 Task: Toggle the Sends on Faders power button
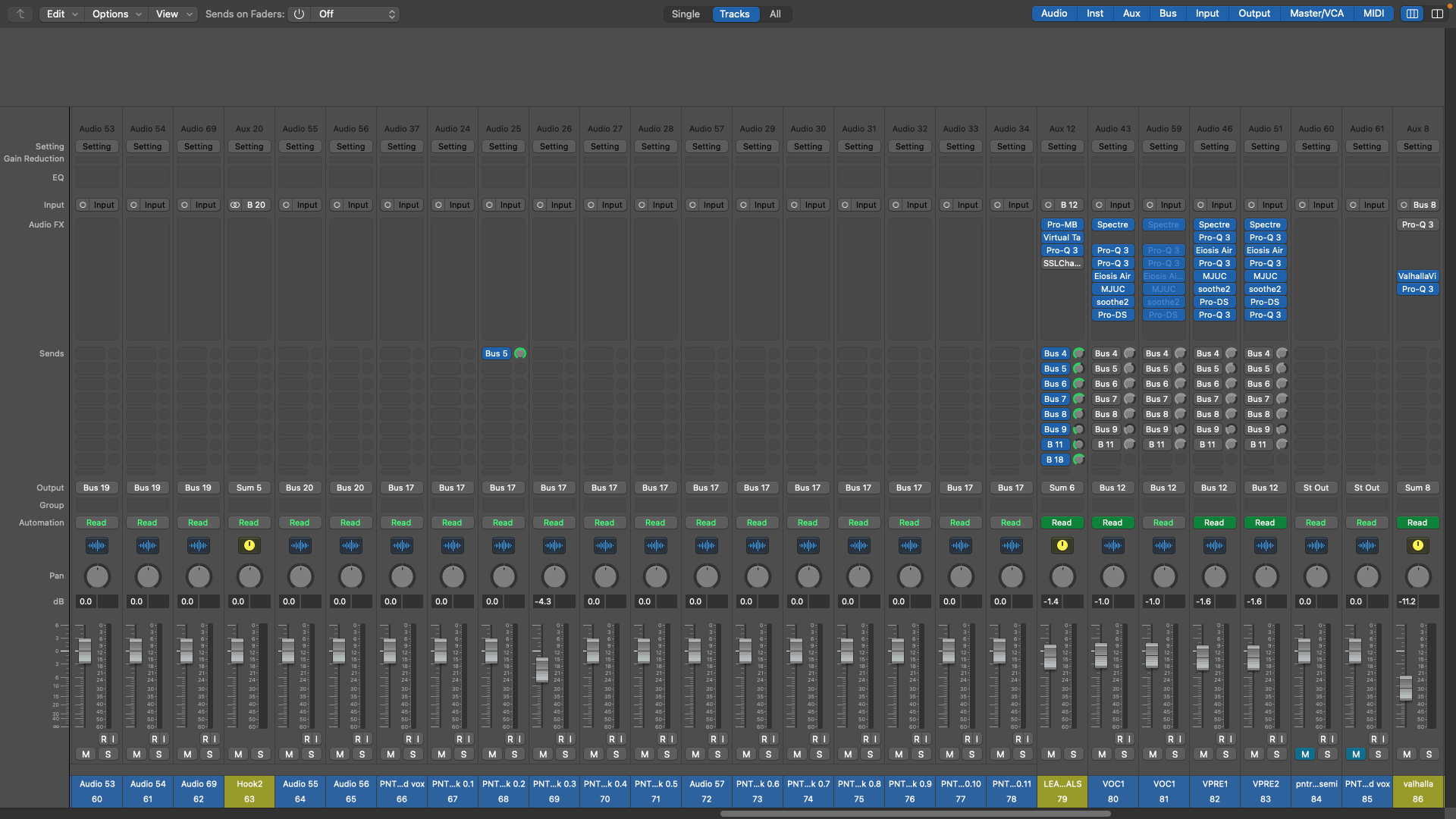tap(299, 14)
